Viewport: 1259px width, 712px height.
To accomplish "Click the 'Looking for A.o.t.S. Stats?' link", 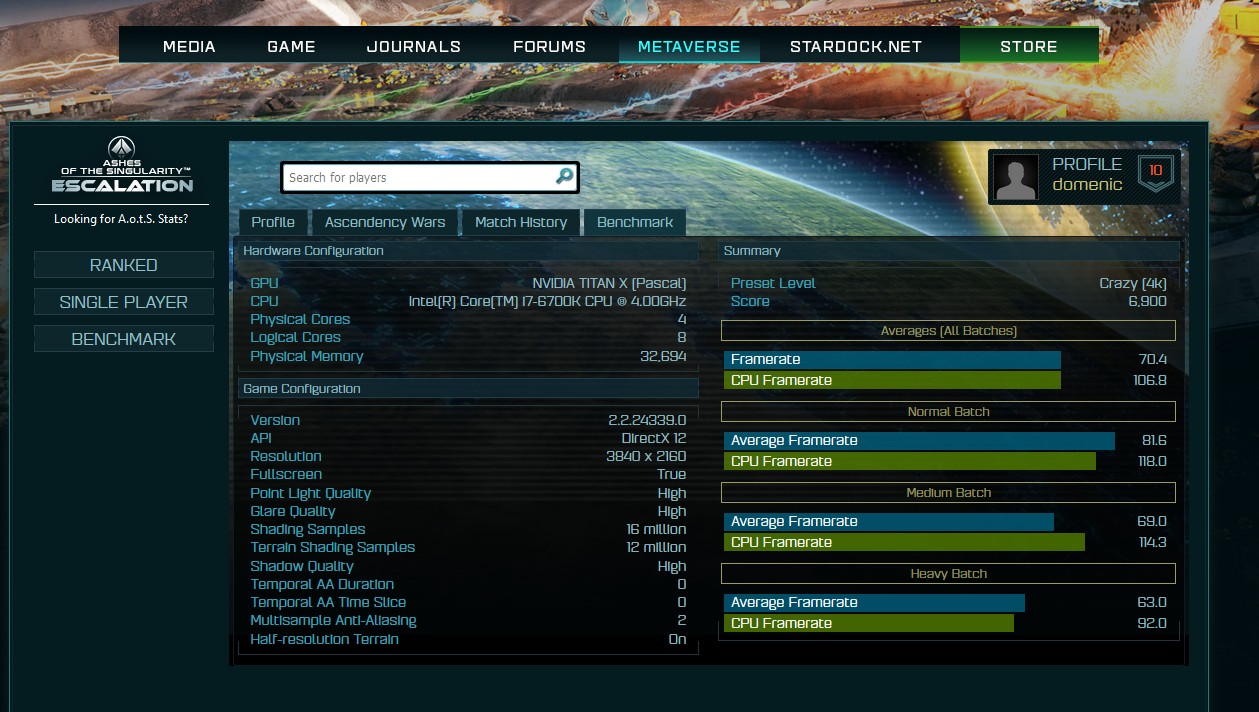I will 121,219.
